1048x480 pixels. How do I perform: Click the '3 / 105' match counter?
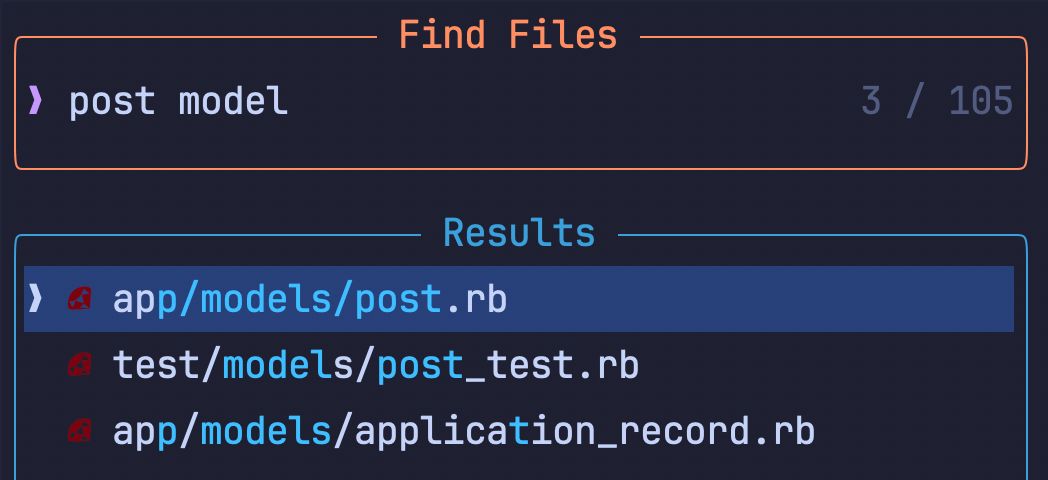[x=937, y=101]
